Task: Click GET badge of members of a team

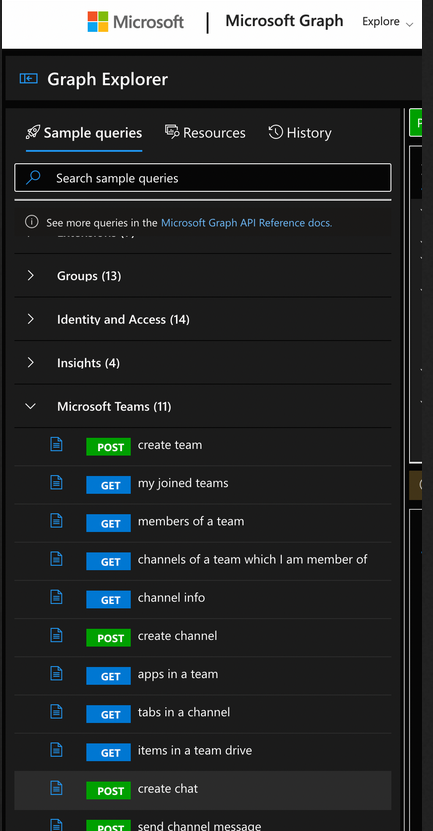Action: click(x=109, y=523)
